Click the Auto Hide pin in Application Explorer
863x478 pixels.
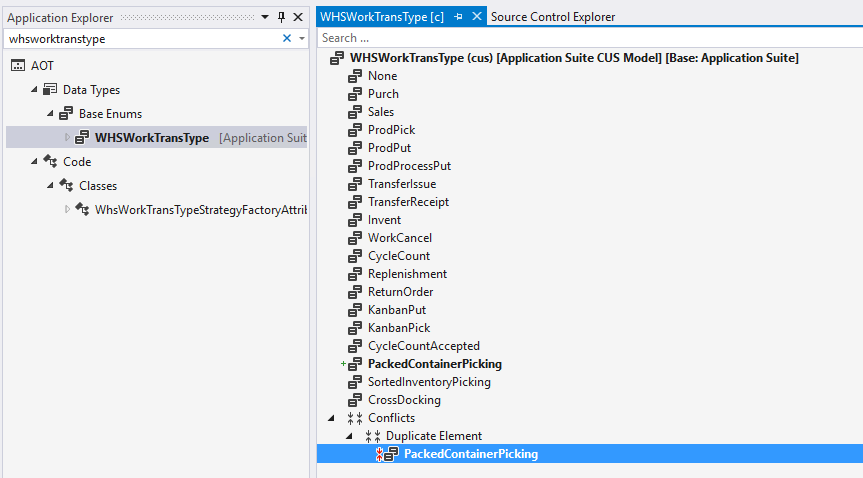281,17
